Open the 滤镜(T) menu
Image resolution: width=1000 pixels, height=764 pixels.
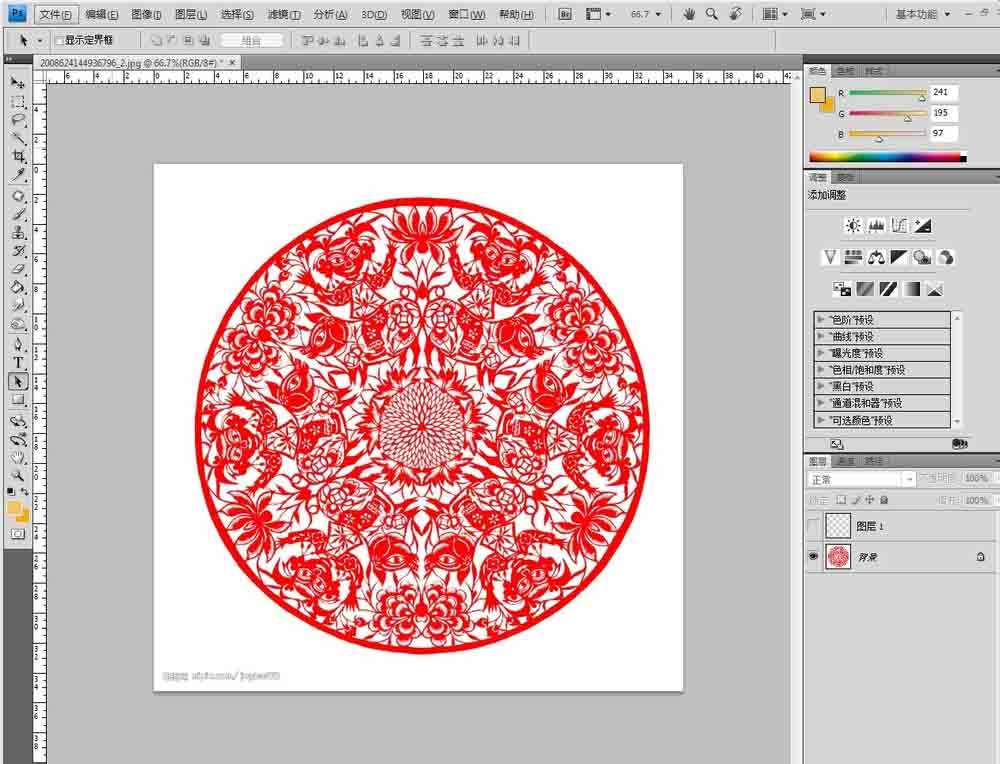284,14
